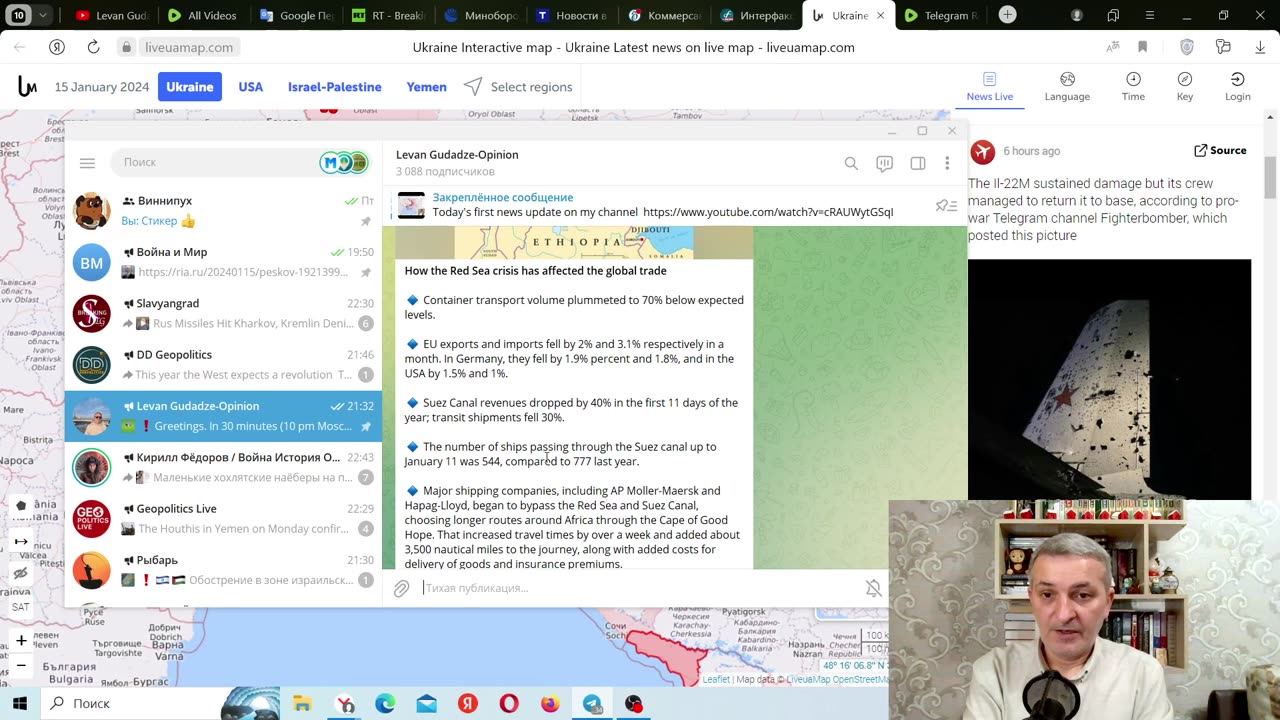Toggle silent broadcast bell icon

click(x=873, y=588)
